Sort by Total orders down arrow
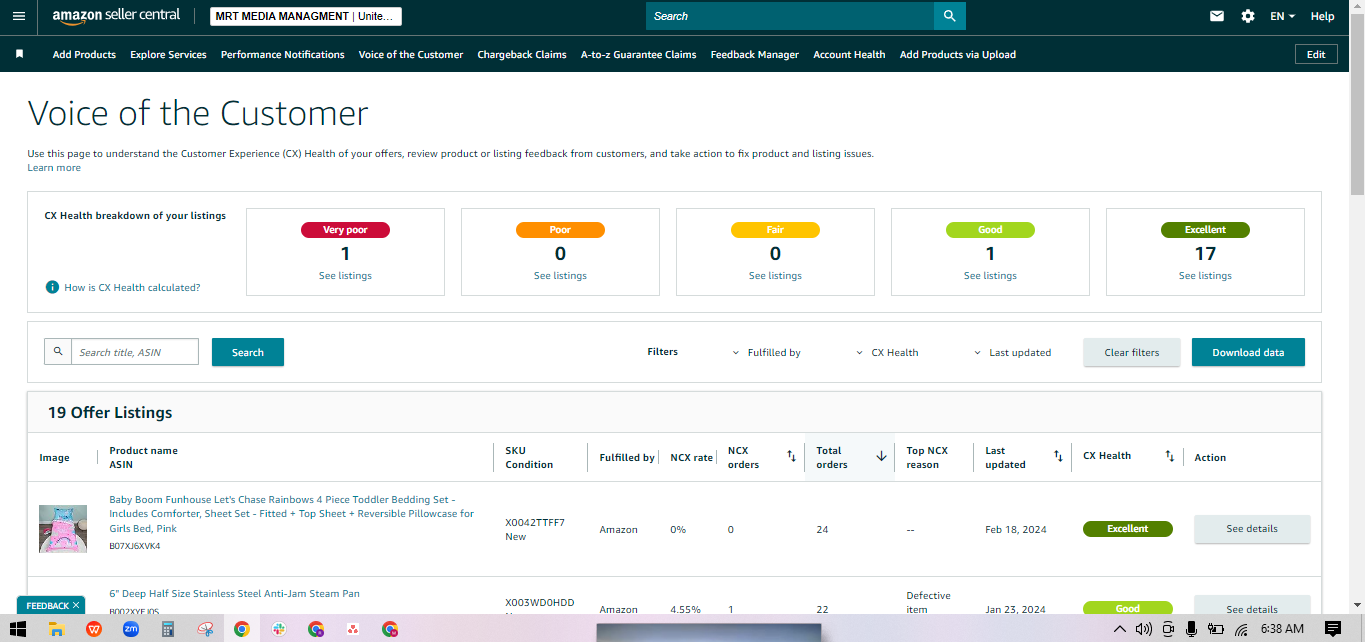 coord(881,456)
